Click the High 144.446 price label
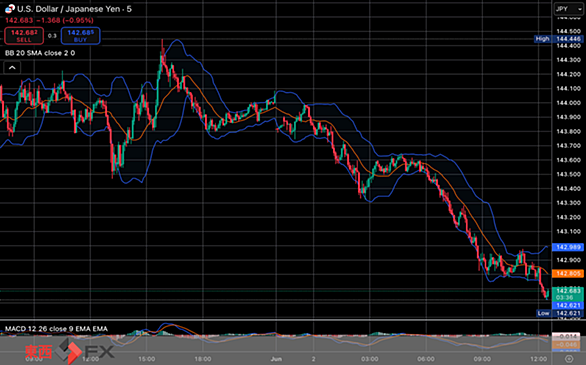 558,39
